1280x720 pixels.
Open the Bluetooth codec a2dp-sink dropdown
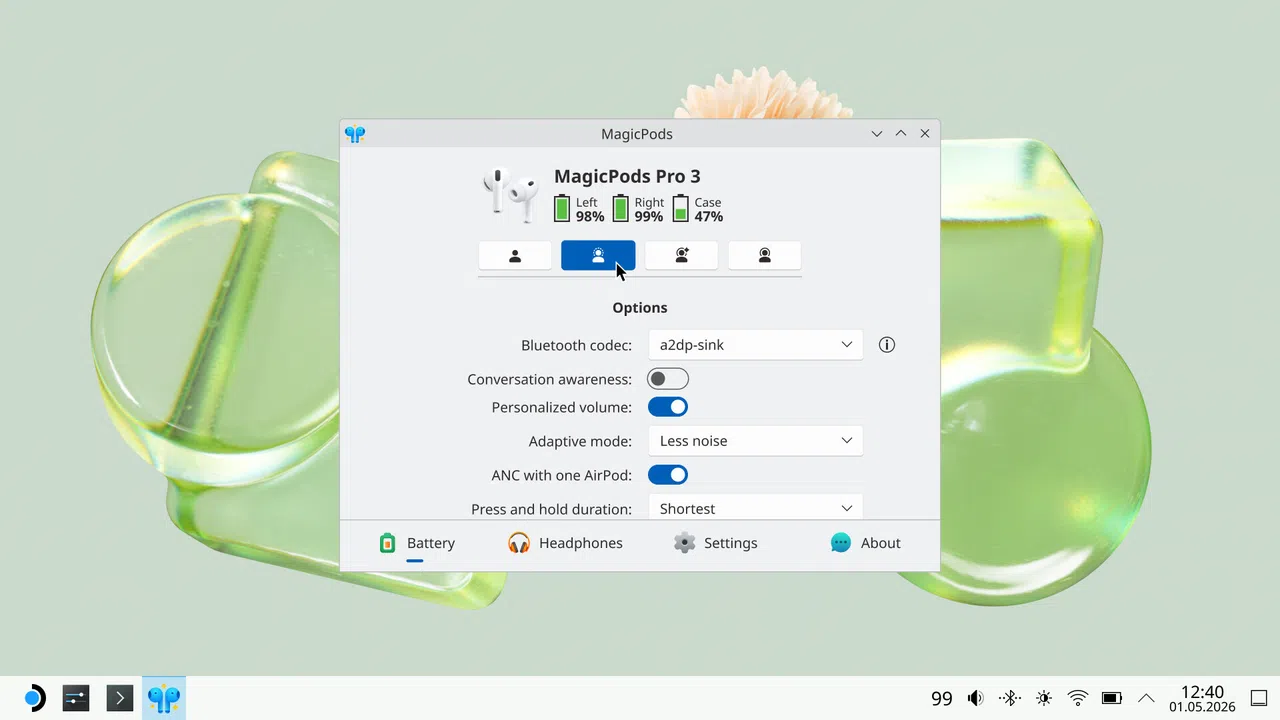click(756, 345)
